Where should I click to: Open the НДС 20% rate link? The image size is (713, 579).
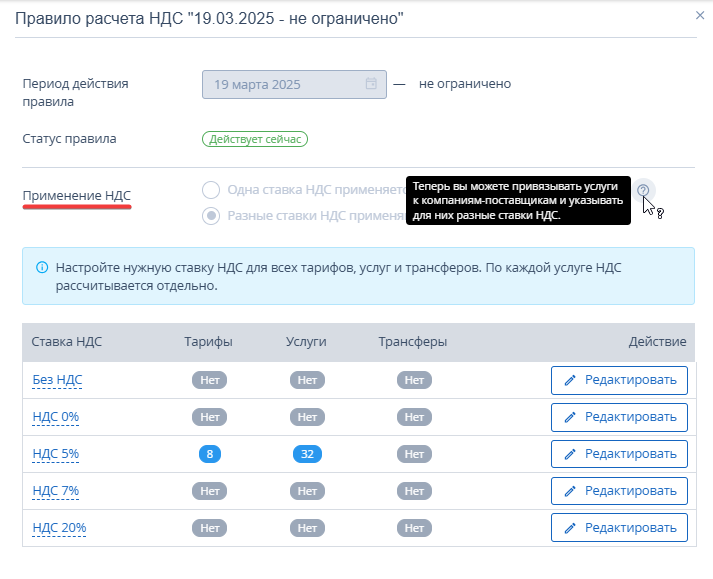pyautogui.click(x=59, y=528)
